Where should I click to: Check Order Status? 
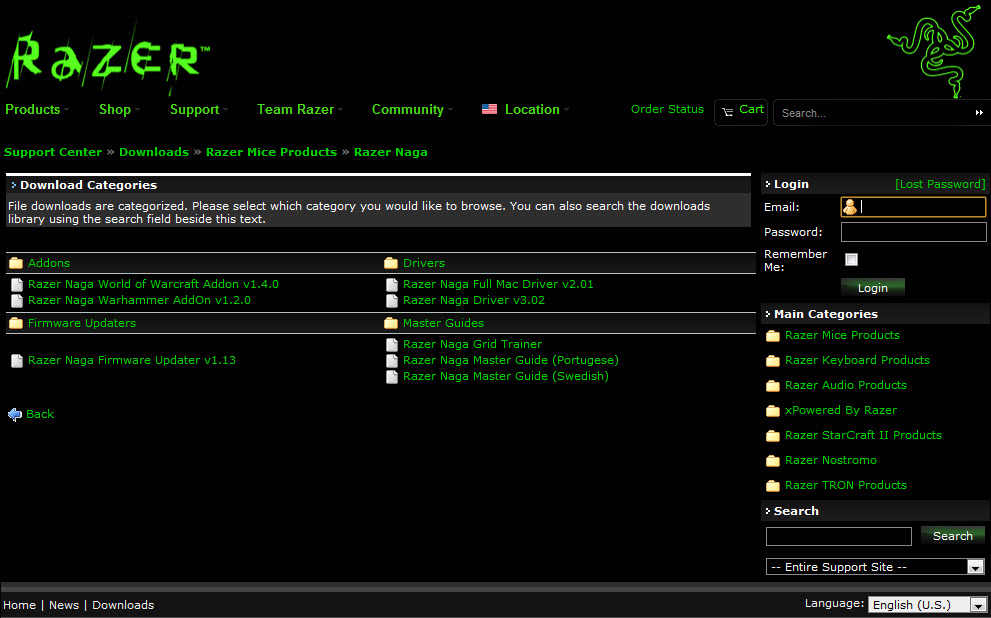(667, 109)
